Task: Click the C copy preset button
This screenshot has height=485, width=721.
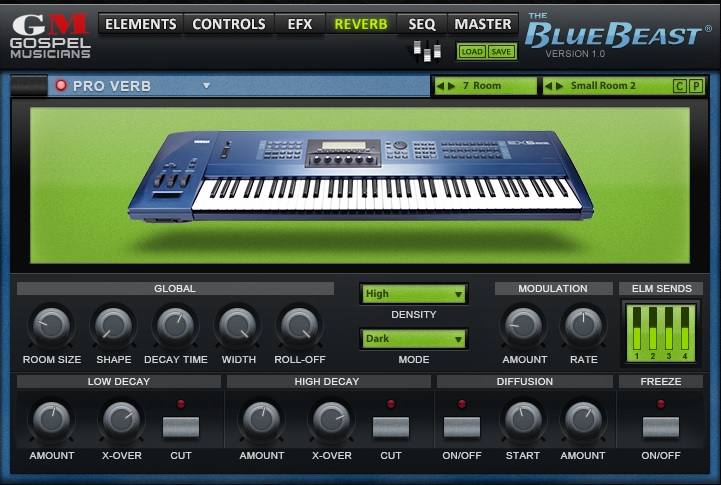Action: click(679, 86)
